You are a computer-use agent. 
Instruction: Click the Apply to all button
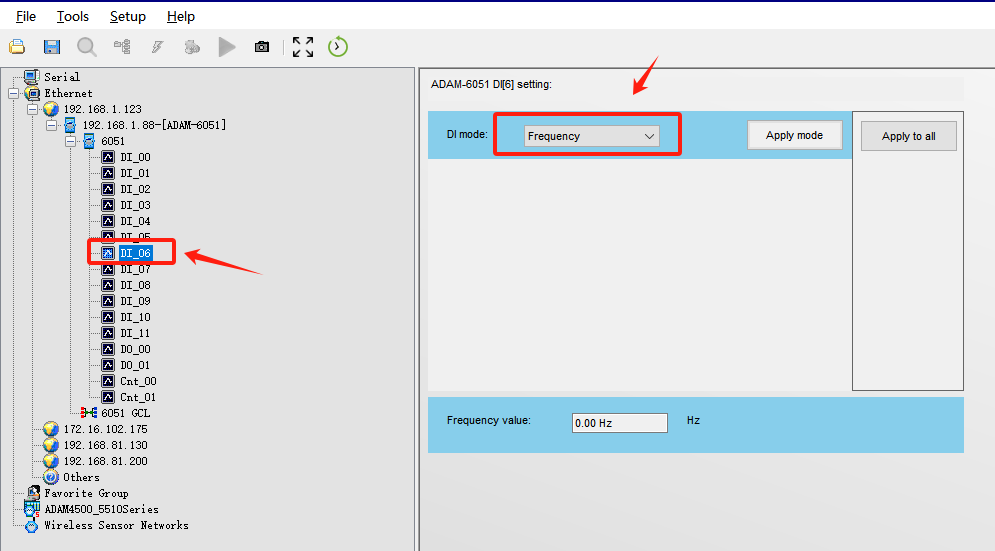pos(908,136)
